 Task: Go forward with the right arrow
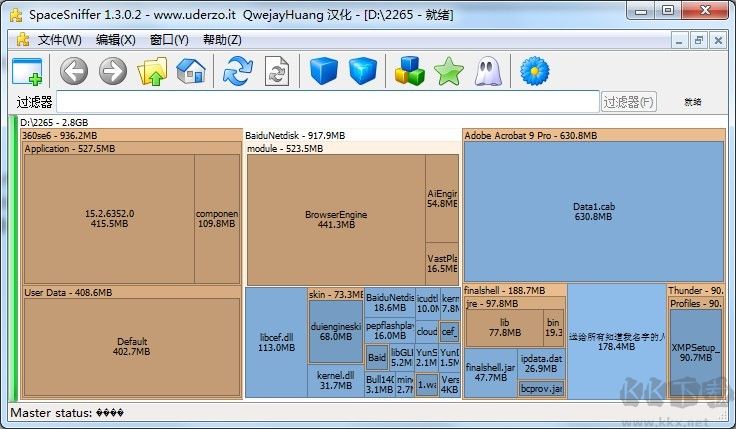tap(113, 71)
